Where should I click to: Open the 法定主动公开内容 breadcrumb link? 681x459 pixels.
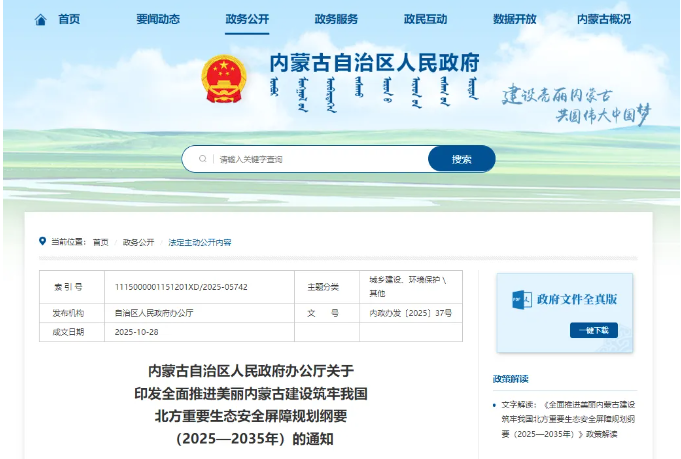click(x=200, y=242)
